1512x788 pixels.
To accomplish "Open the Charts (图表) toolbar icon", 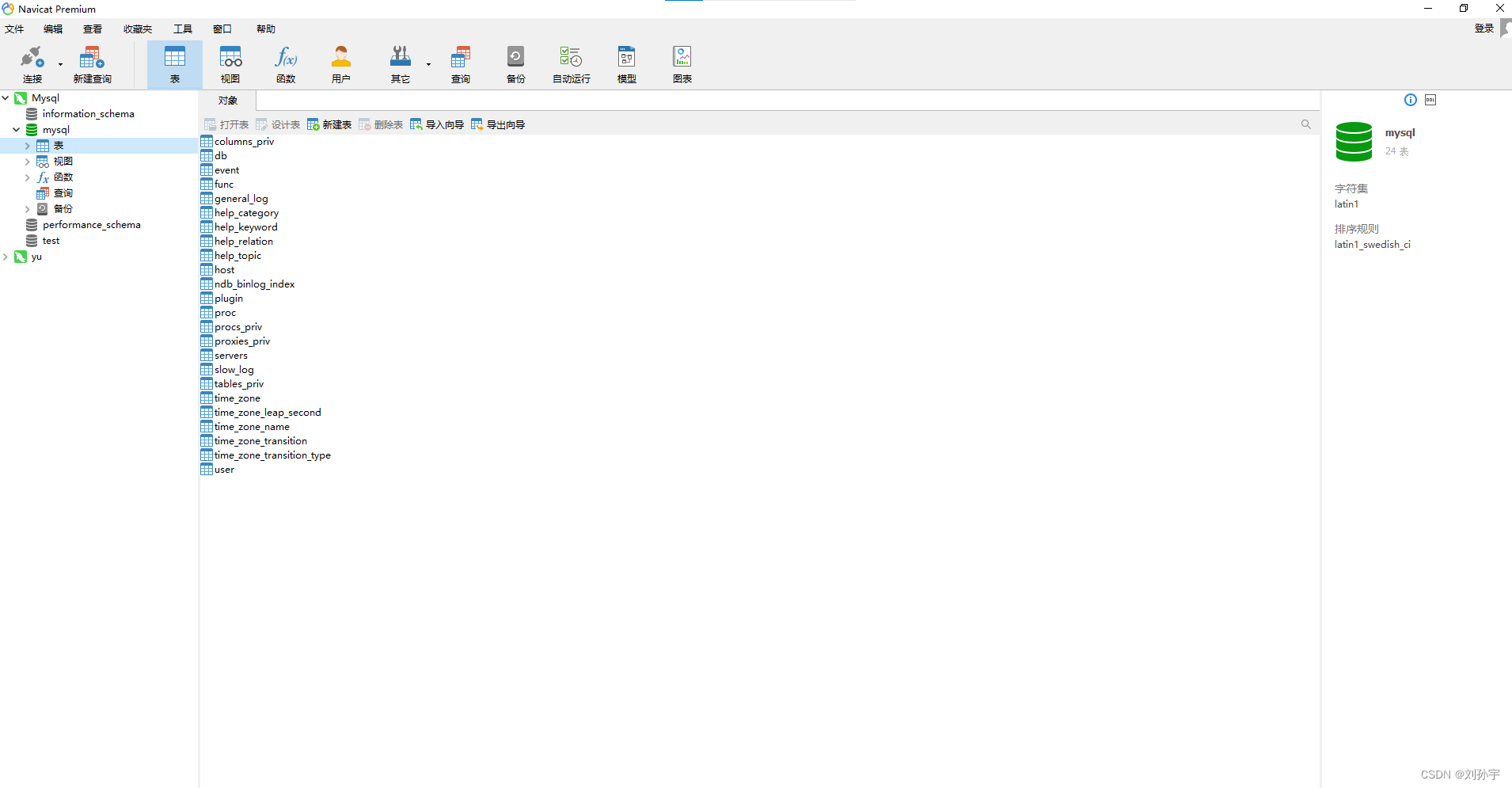I will (682, 64).
